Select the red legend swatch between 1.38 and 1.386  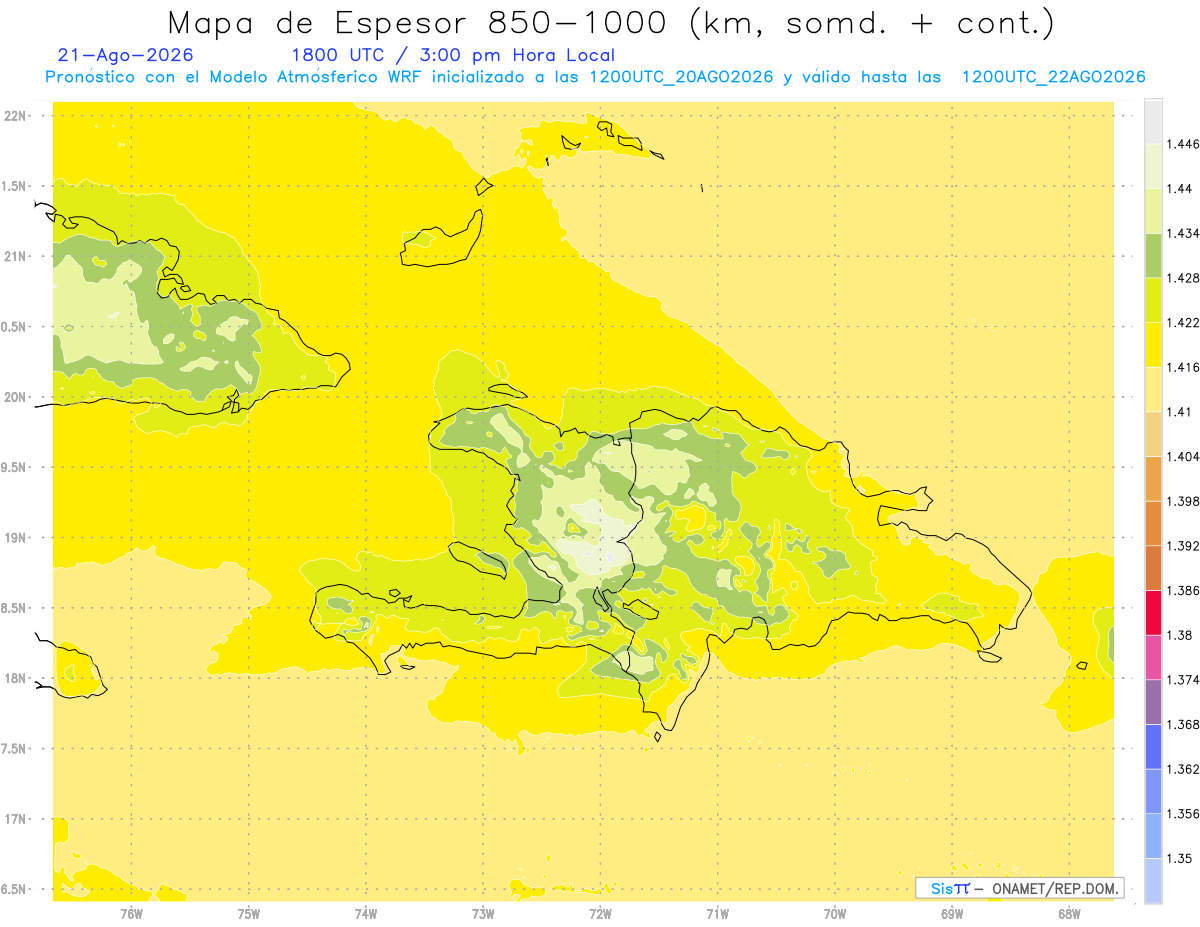(1153, 612)
